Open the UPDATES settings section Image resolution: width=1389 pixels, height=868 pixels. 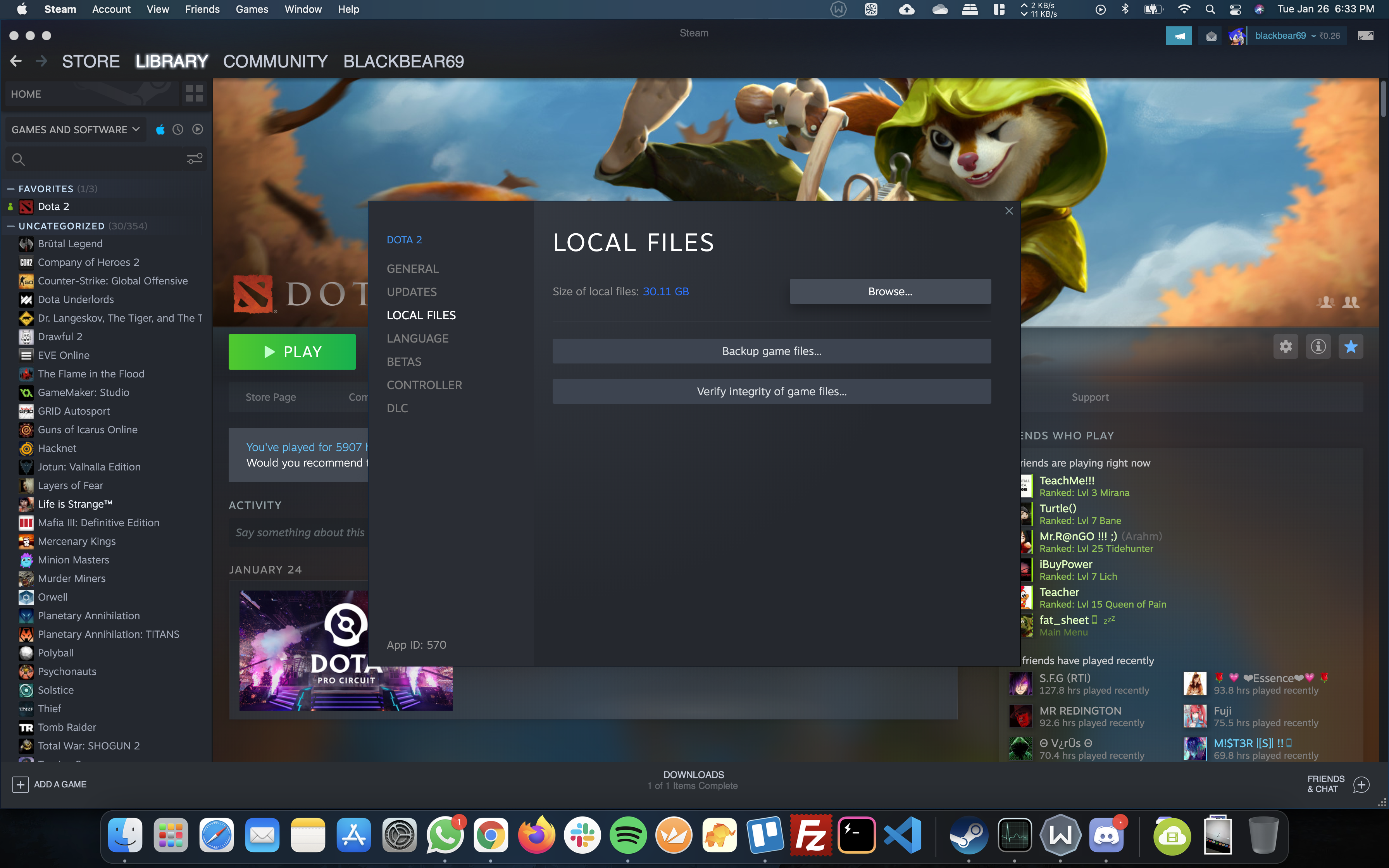pyautogui.click(x=410, y=291)
